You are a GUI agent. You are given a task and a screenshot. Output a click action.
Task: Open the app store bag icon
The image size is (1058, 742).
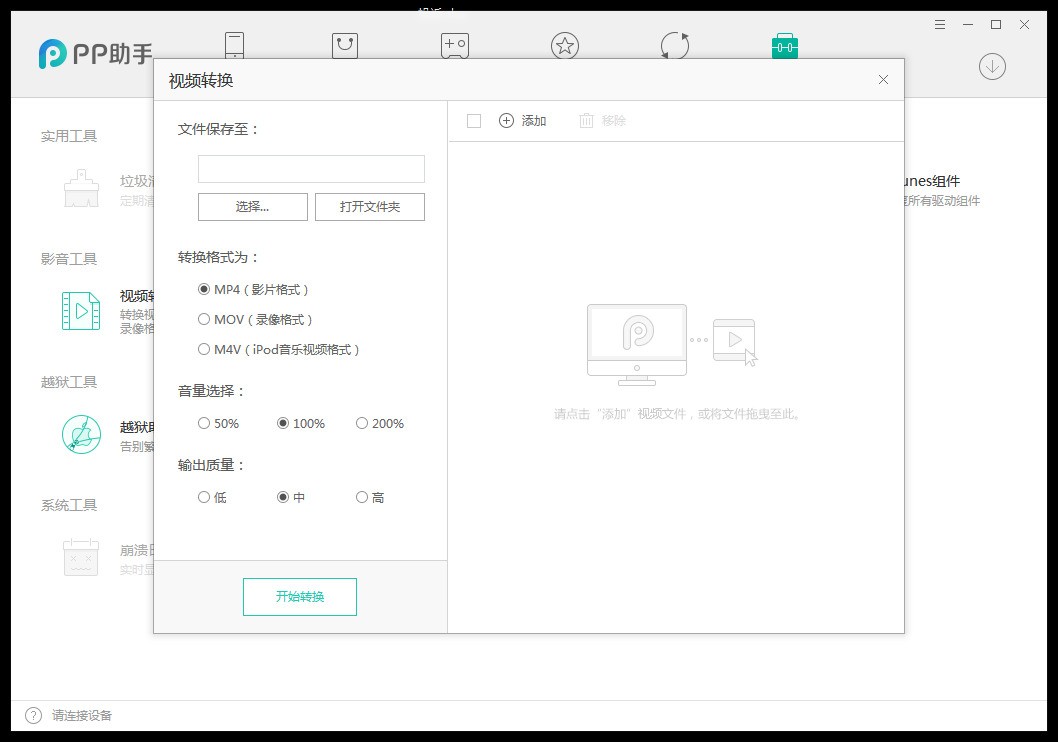[345, 46]
